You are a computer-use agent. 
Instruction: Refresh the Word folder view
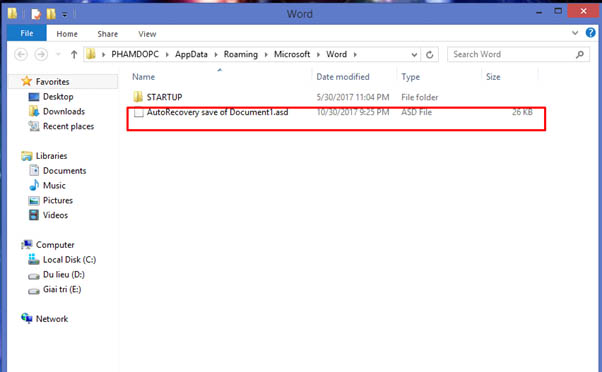(x=430, y=55)
